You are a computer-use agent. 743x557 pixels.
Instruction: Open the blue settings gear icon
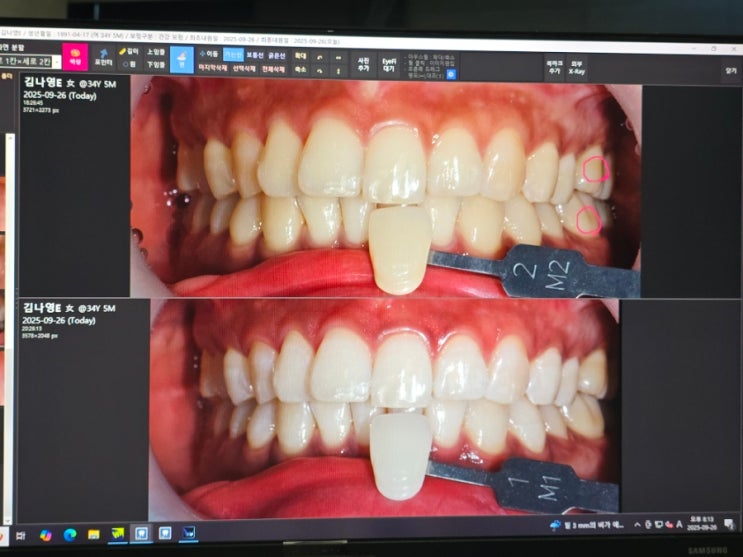(x=451, y=74)
